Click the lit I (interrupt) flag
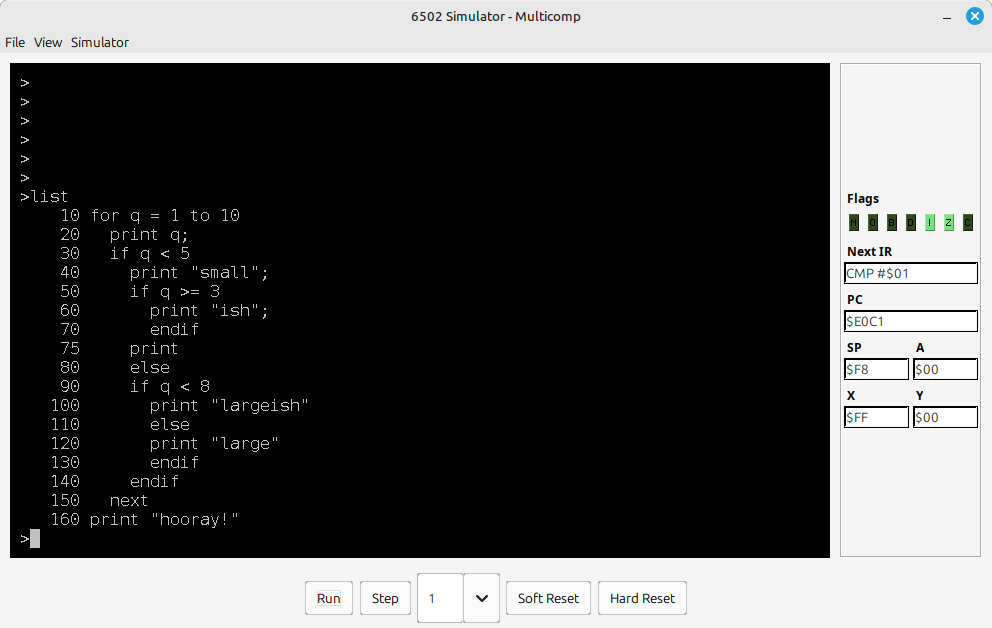 930,223
